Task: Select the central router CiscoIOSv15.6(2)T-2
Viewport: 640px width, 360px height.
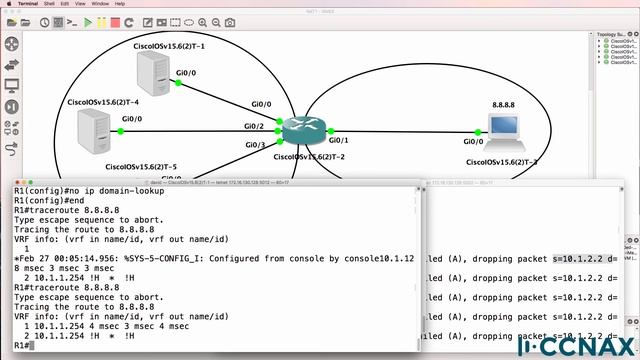Action: point(304,131)
